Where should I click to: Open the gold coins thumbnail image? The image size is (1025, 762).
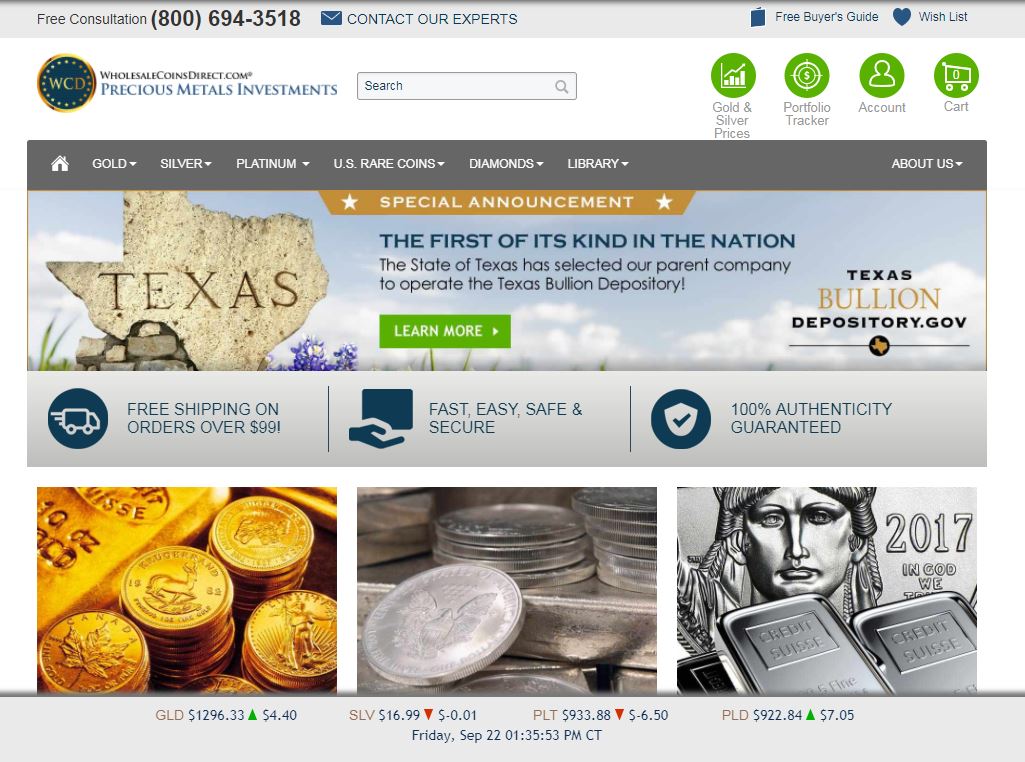point(187,590)
